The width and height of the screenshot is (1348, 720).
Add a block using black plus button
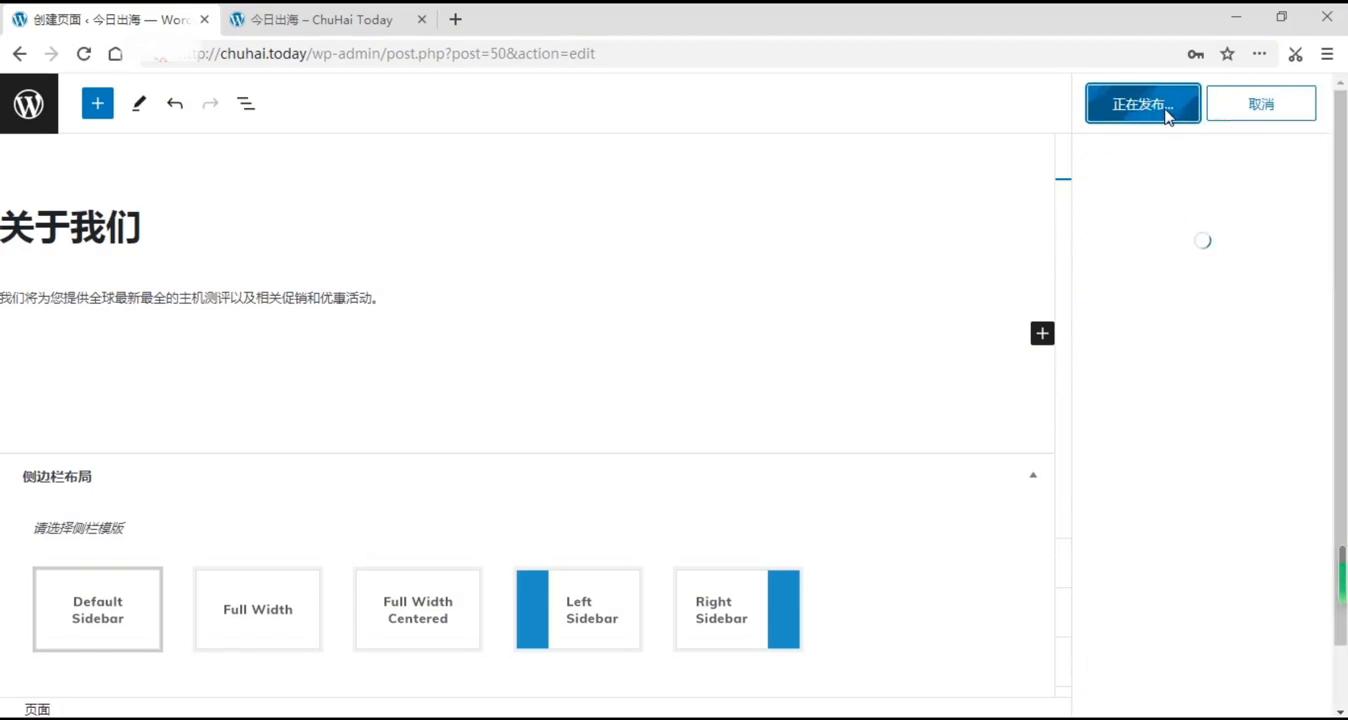1042,333
